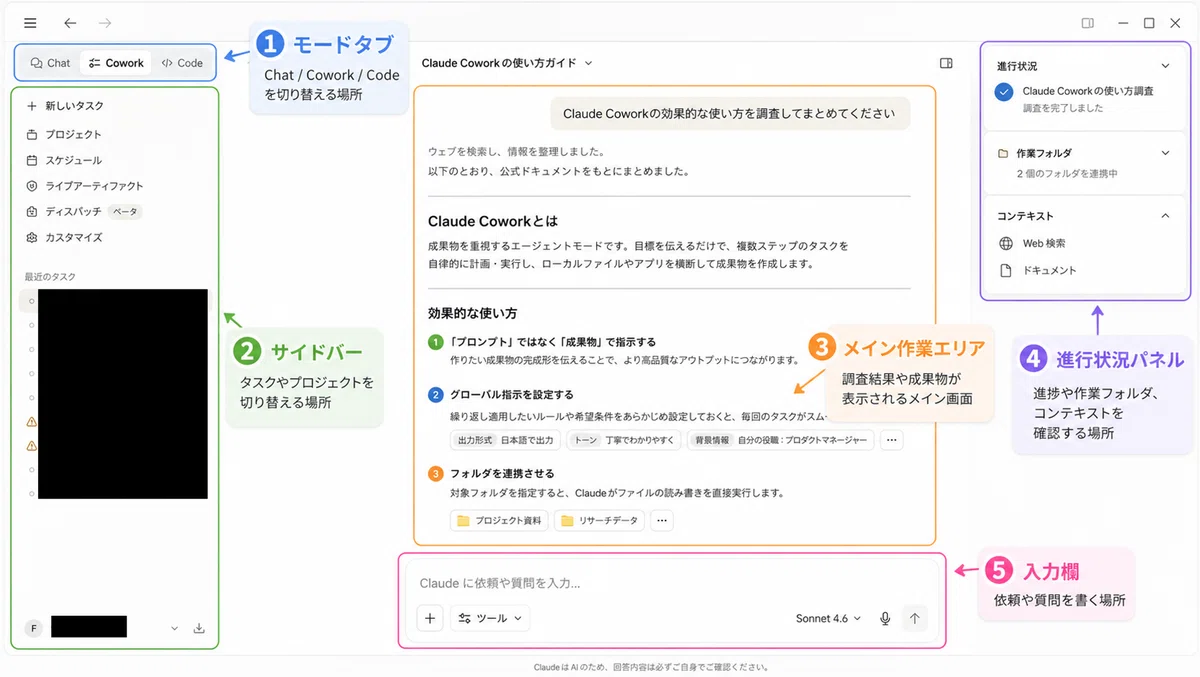
Task: Click the icon beside ディスパッチ
Action: [x=32, y=212]
